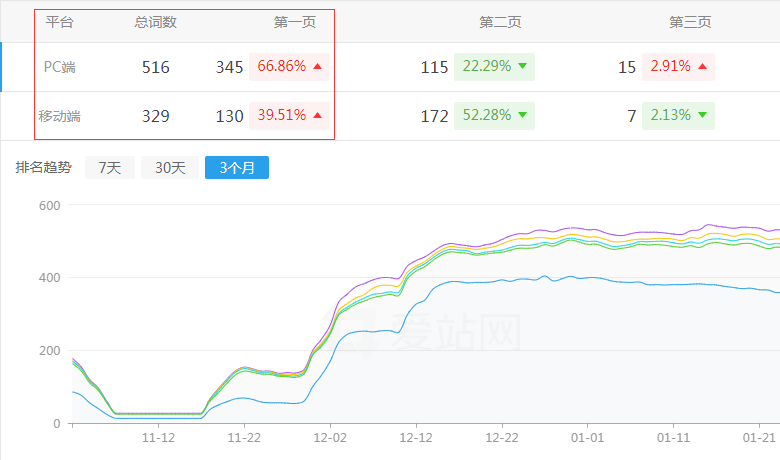The height and width of the screenshot is (460, 780).
Task: Choose the 3个月 trend tab
Action: (x=237, y=168)
